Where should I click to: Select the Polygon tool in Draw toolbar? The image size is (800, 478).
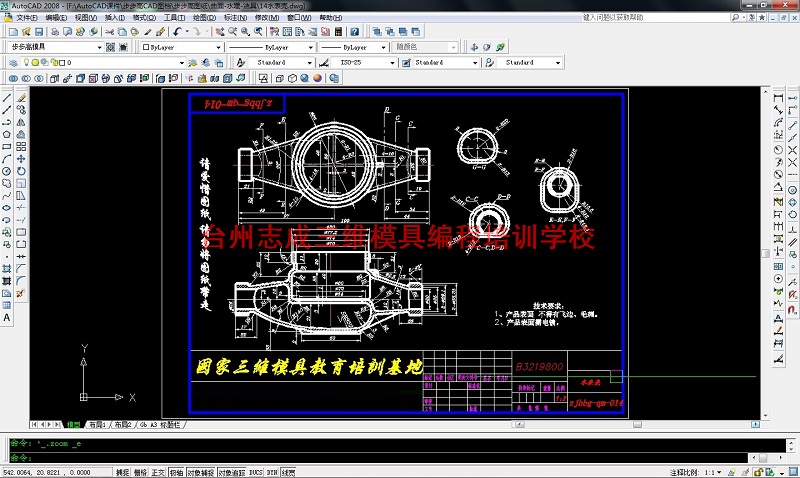7,134
